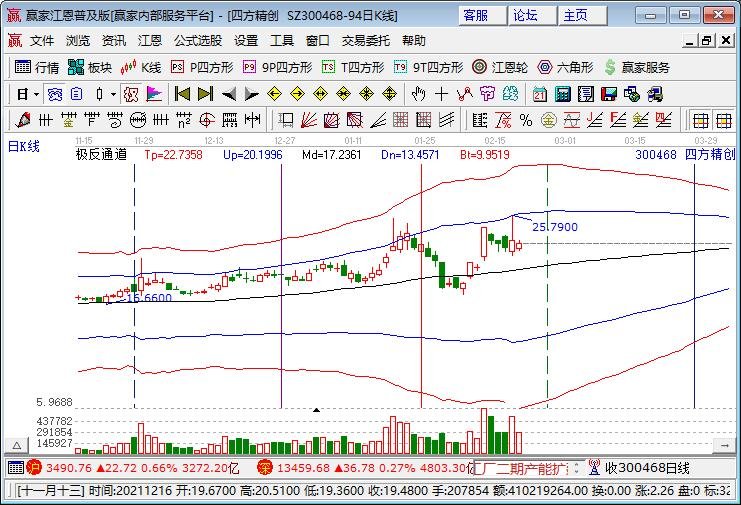Click the news ticker spinner arrows

(x=576, y=468)
